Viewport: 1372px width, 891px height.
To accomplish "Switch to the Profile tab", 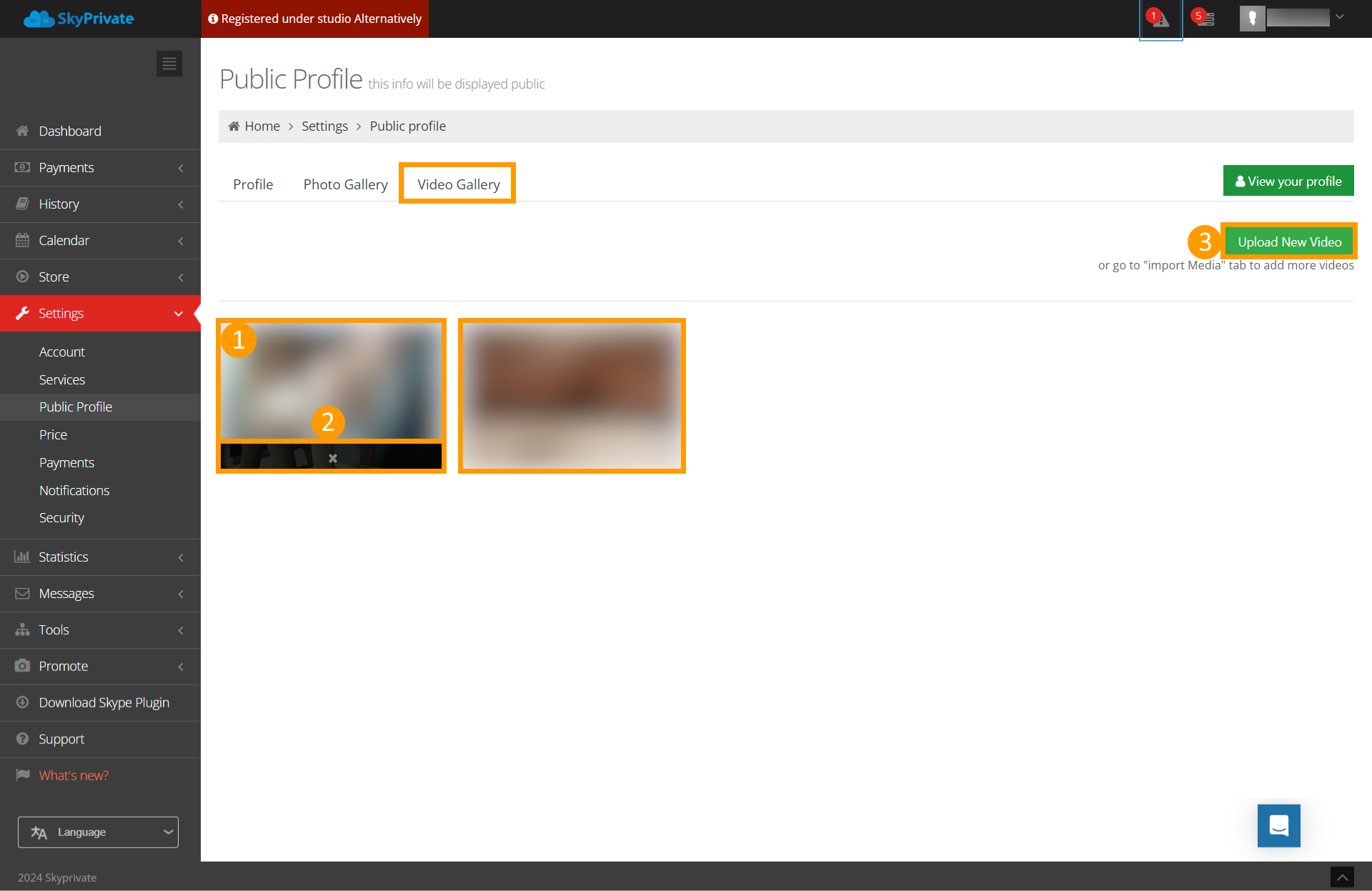I will tap(253, 184).
